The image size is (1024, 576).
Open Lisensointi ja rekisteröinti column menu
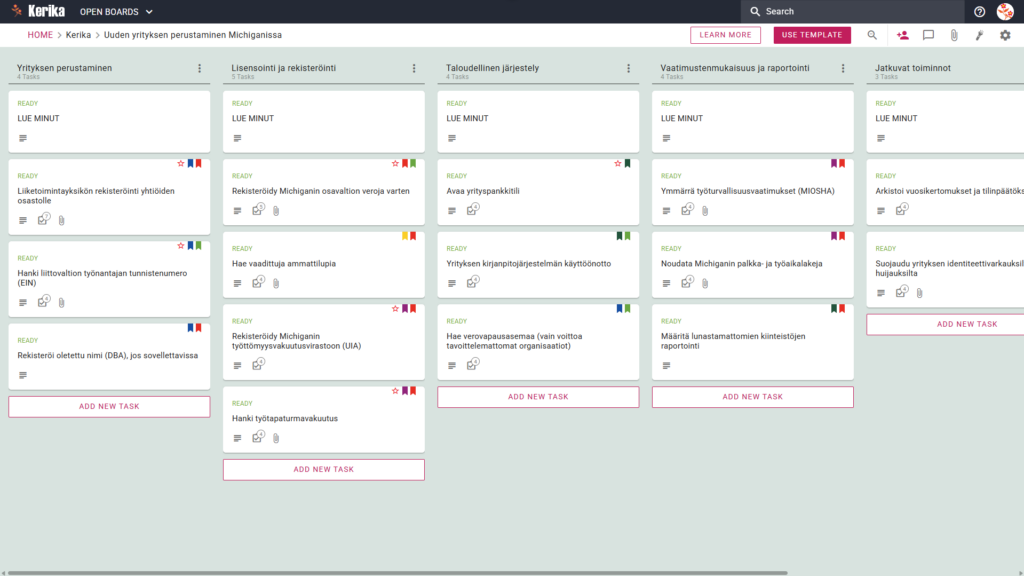tap(414, 68)
